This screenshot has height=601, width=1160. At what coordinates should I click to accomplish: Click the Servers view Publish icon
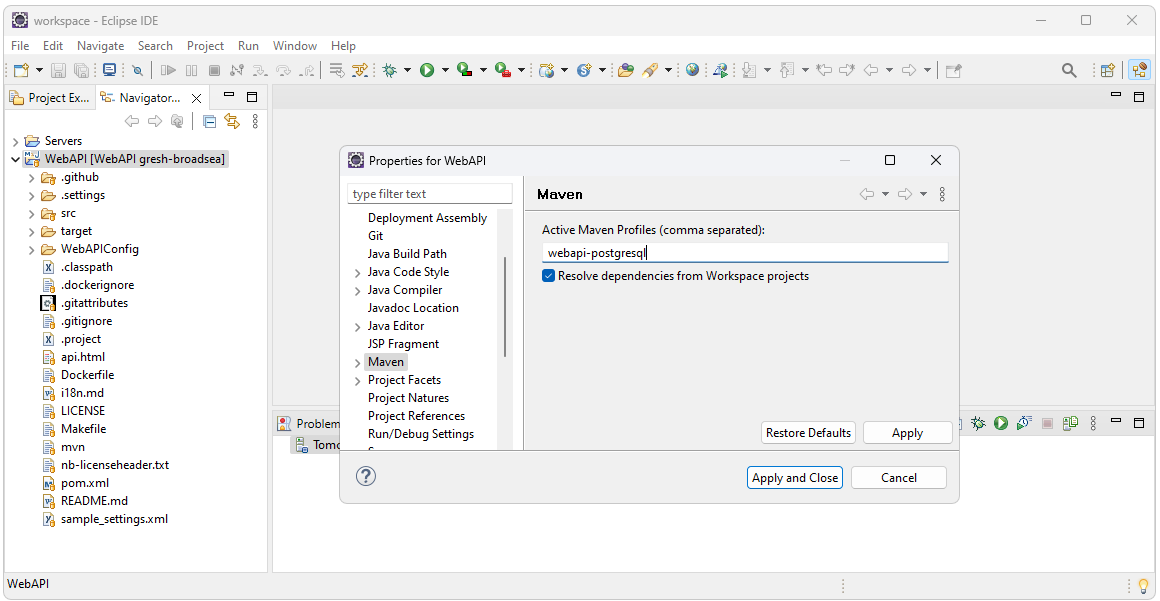click(1070, 423)
